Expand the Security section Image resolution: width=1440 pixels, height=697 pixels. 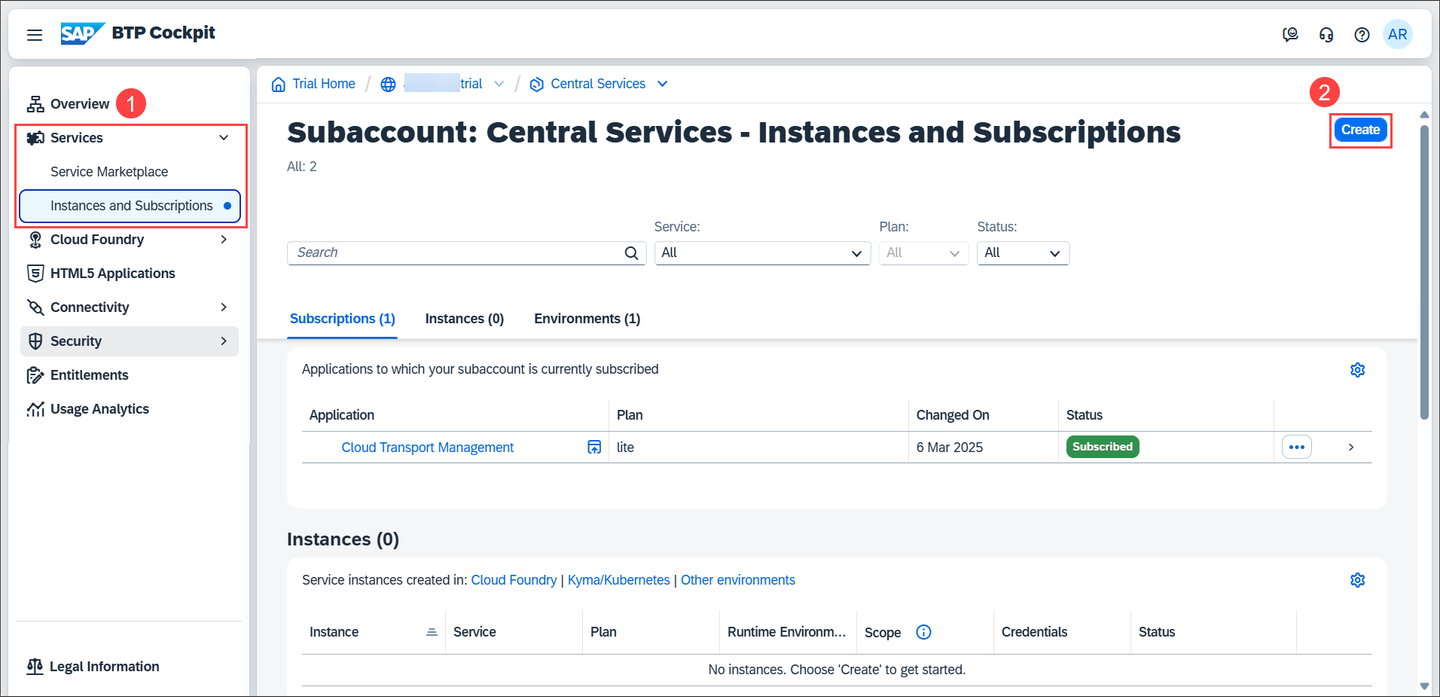(224, 342)
